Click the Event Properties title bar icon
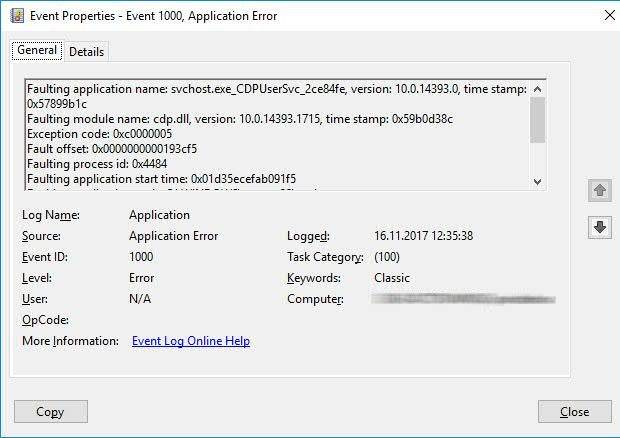Screen dimensions: 620x438 (x=17, y=16)
